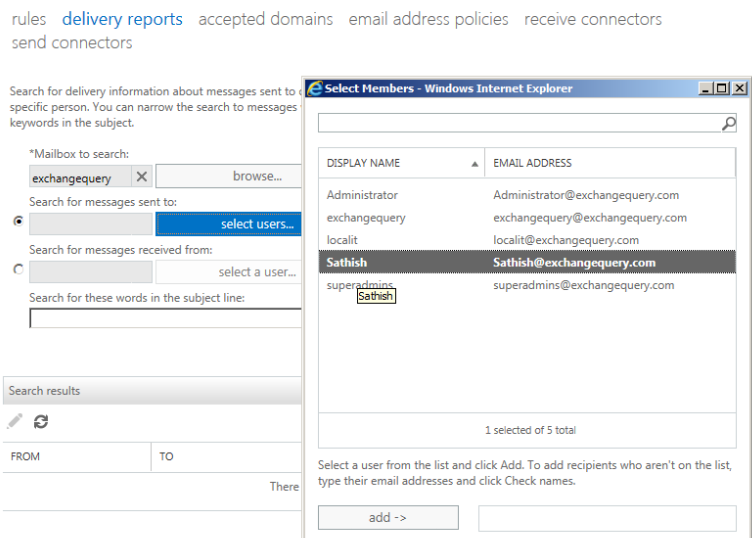Select the localit row
752x538 pixels.
pos(527,240)
